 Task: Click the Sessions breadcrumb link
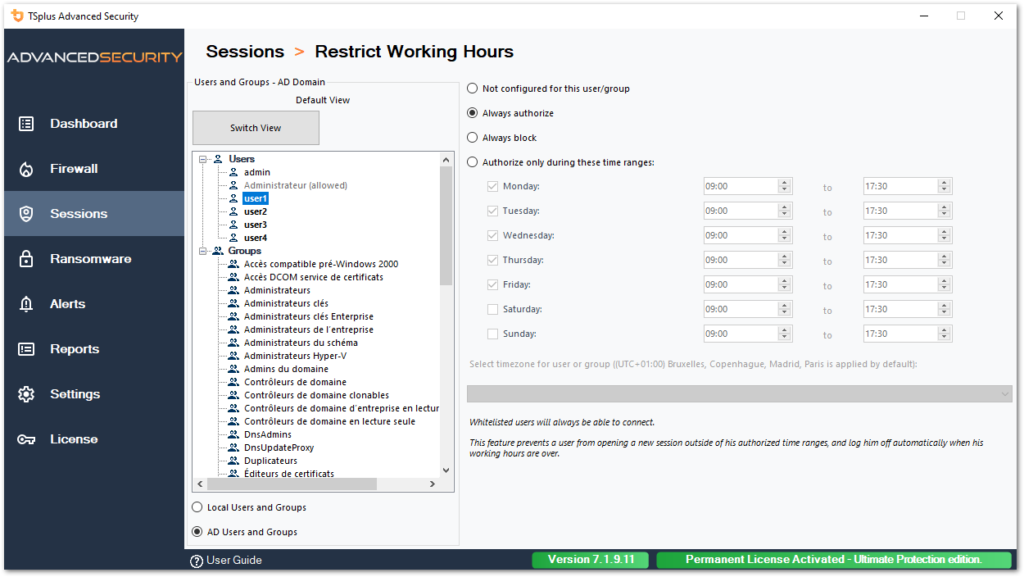245,51
